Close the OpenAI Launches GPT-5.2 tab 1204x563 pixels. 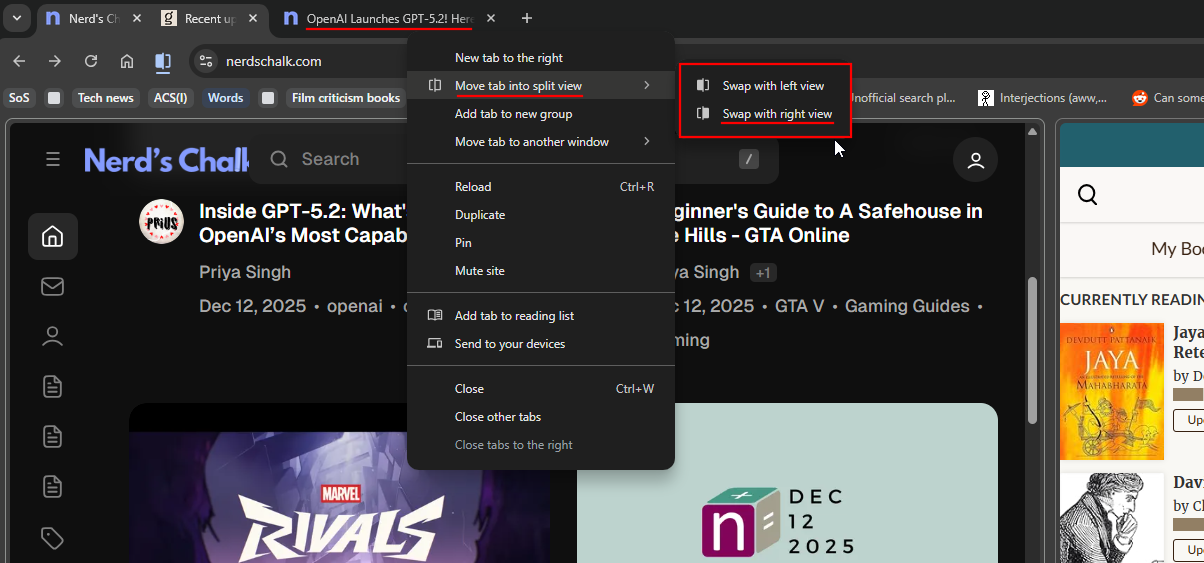pyautogui.click(x=490, y=18)
